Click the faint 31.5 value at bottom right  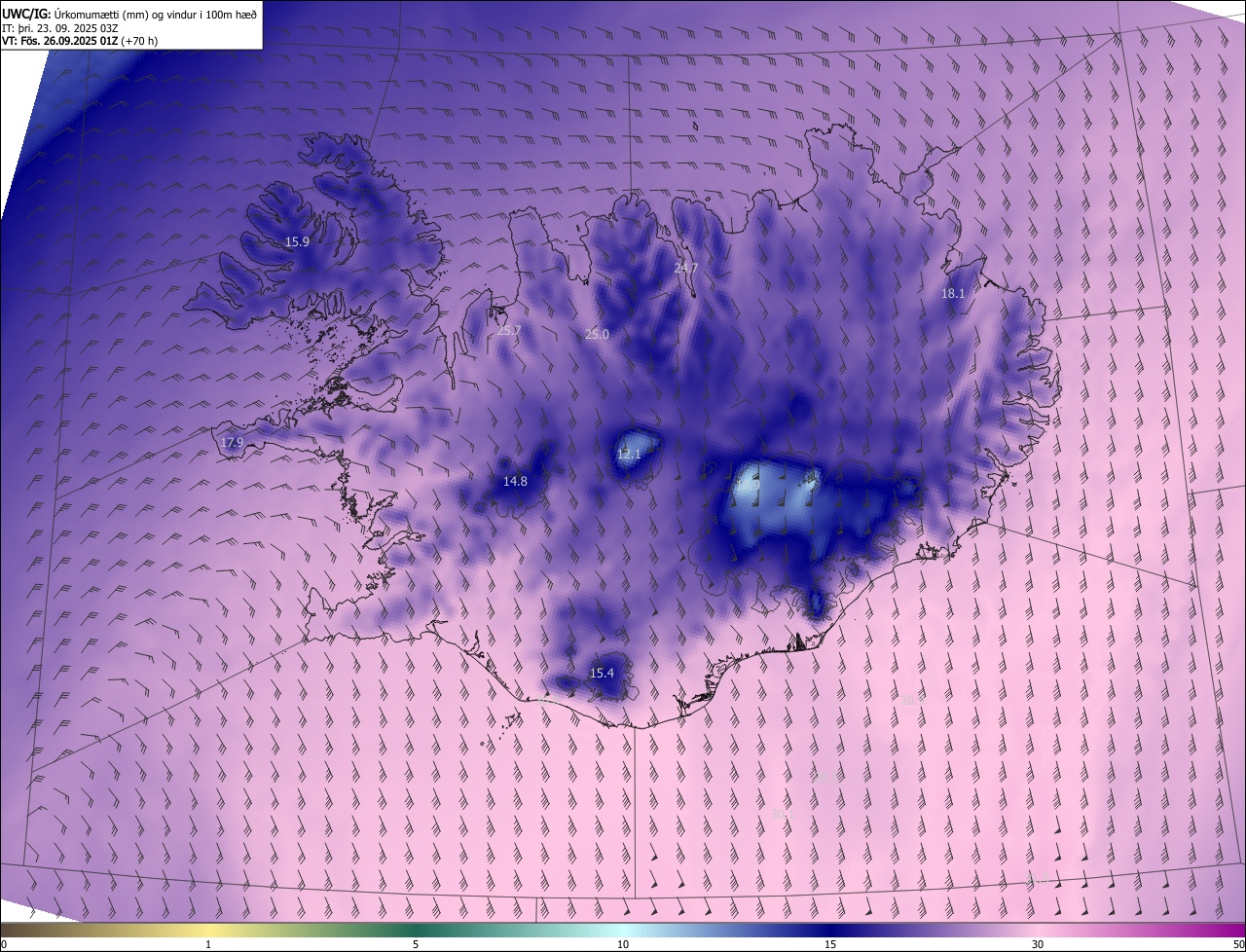click(x=1038, y=878)
